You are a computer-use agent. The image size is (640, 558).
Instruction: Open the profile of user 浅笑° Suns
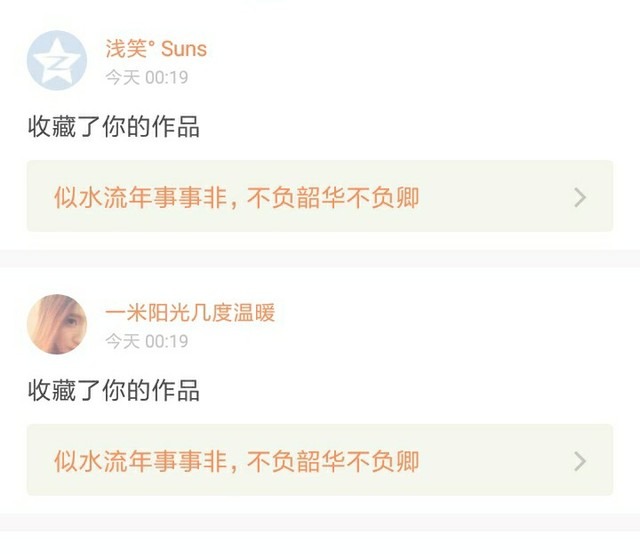(x=156, y=49)
